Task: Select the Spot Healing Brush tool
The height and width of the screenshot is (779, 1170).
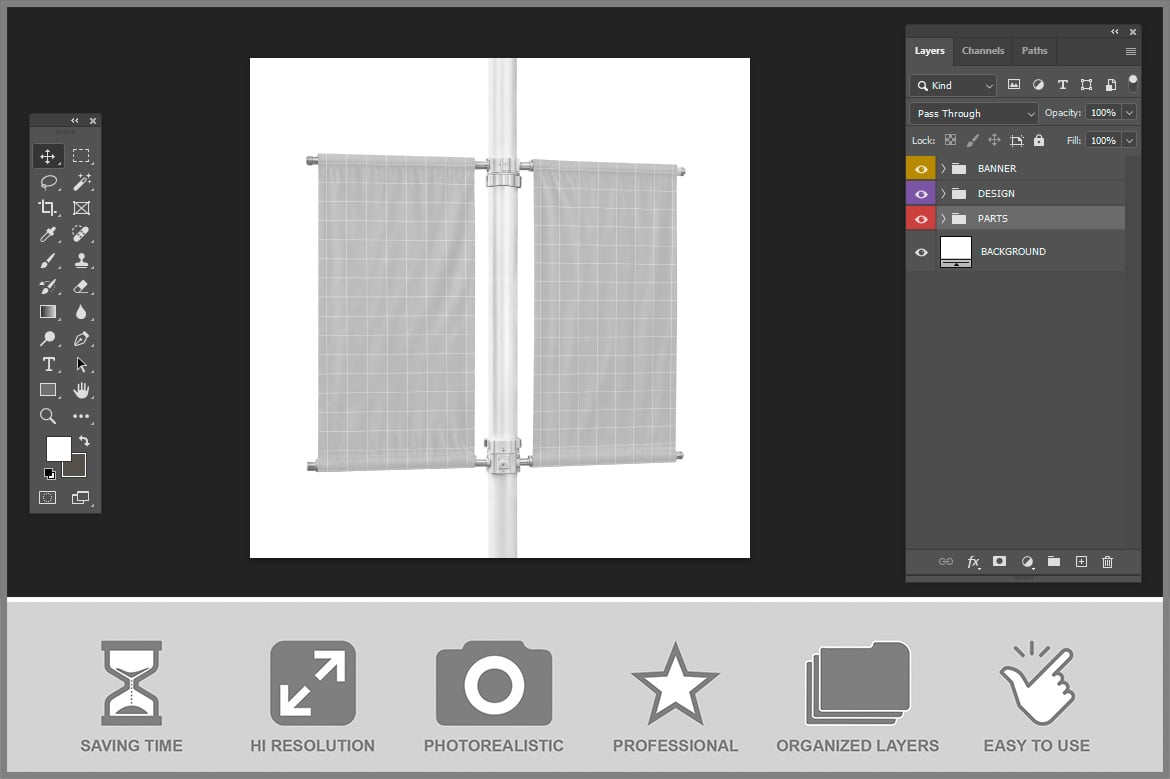Action: coord(81,234)
